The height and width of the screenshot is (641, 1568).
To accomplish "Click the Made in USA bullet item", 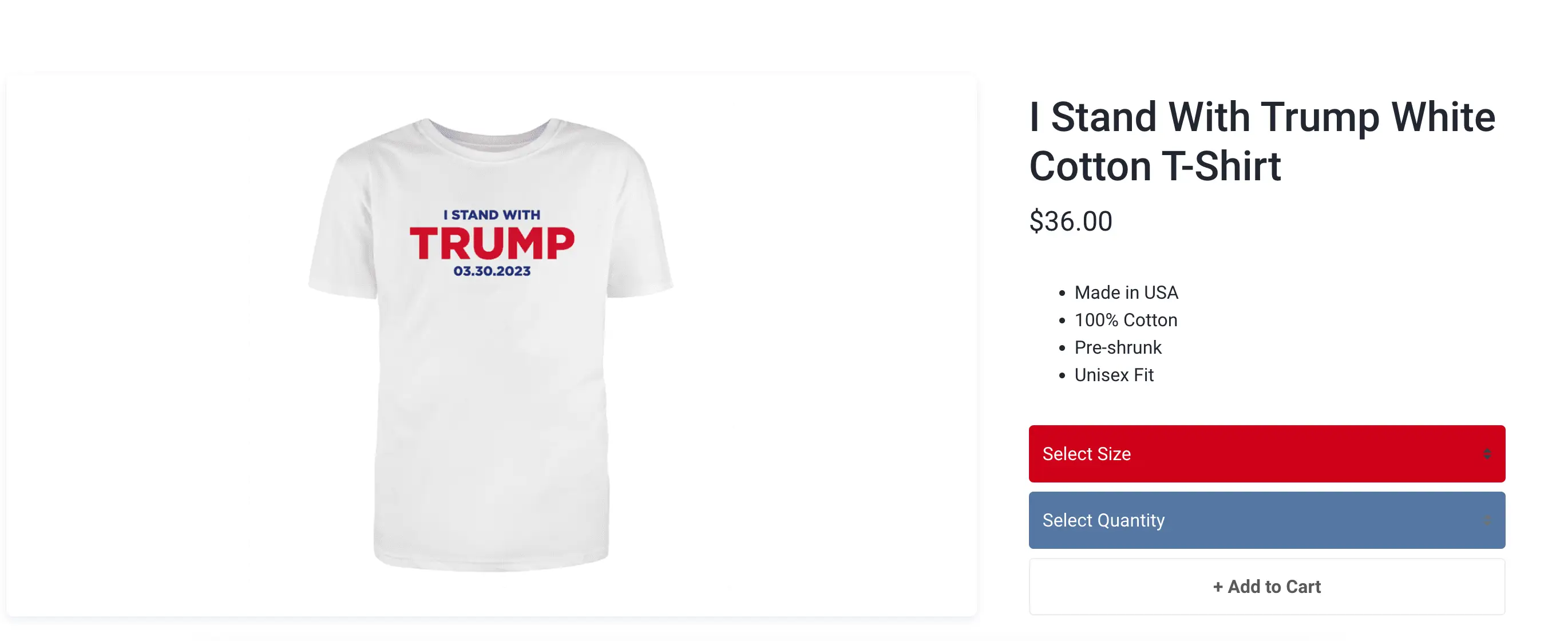I will 1126,292.
